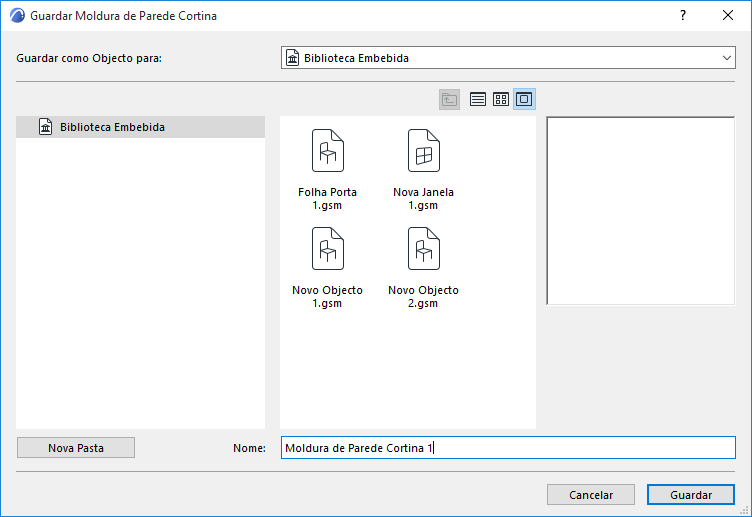This screenshot has width=752, height=517.
Task: Focus the Nome text field
Action: (508, 448)
